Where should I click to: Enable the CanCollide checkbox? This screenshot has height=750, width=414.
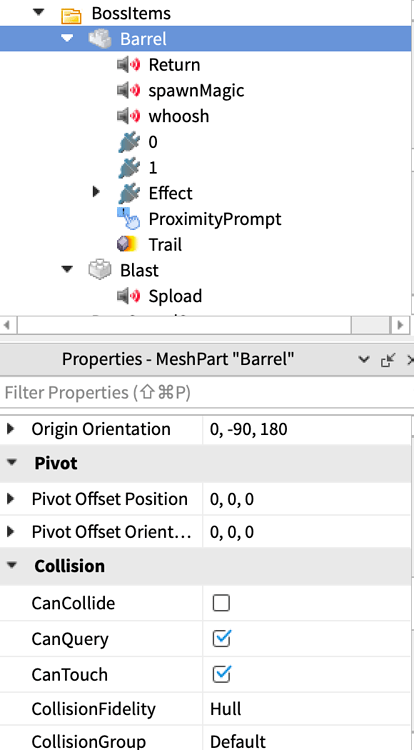coord(221,603)
